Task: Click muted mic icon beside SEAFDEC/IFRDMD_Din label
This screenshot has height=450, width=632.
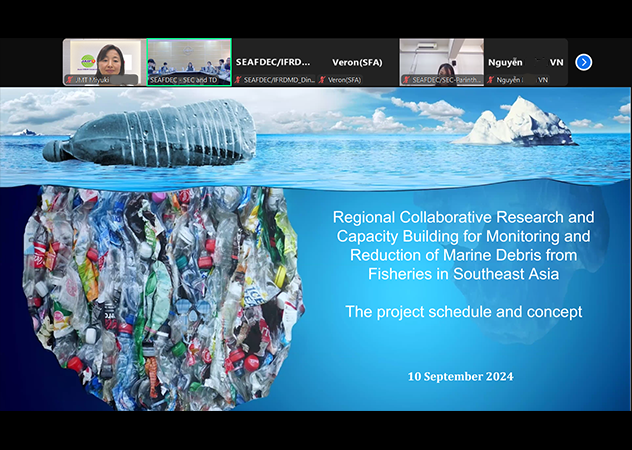Action: point(238,80)
